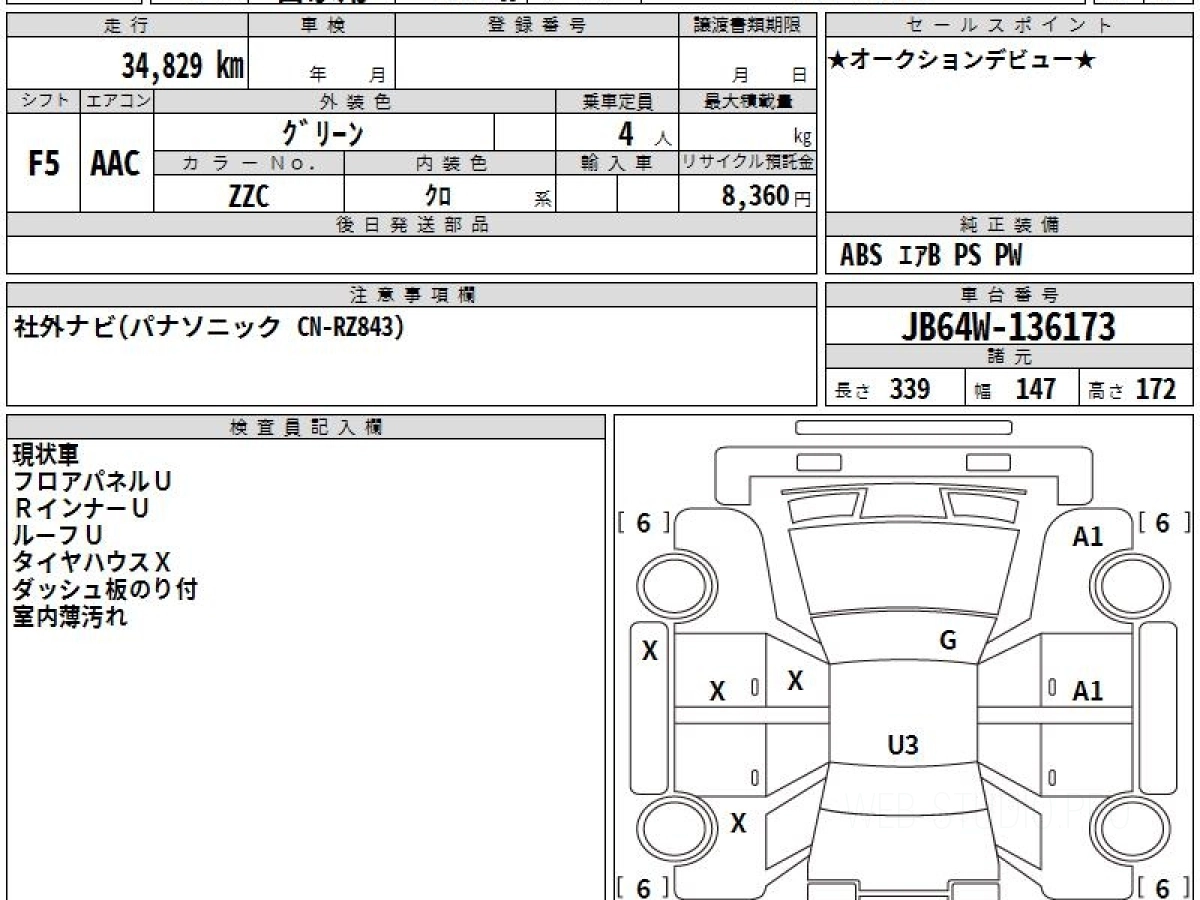Image resolution: width=1200 pixels, height=900 pixels.
Task: Select the 走行 header cell
Action: tap(127, 25)
